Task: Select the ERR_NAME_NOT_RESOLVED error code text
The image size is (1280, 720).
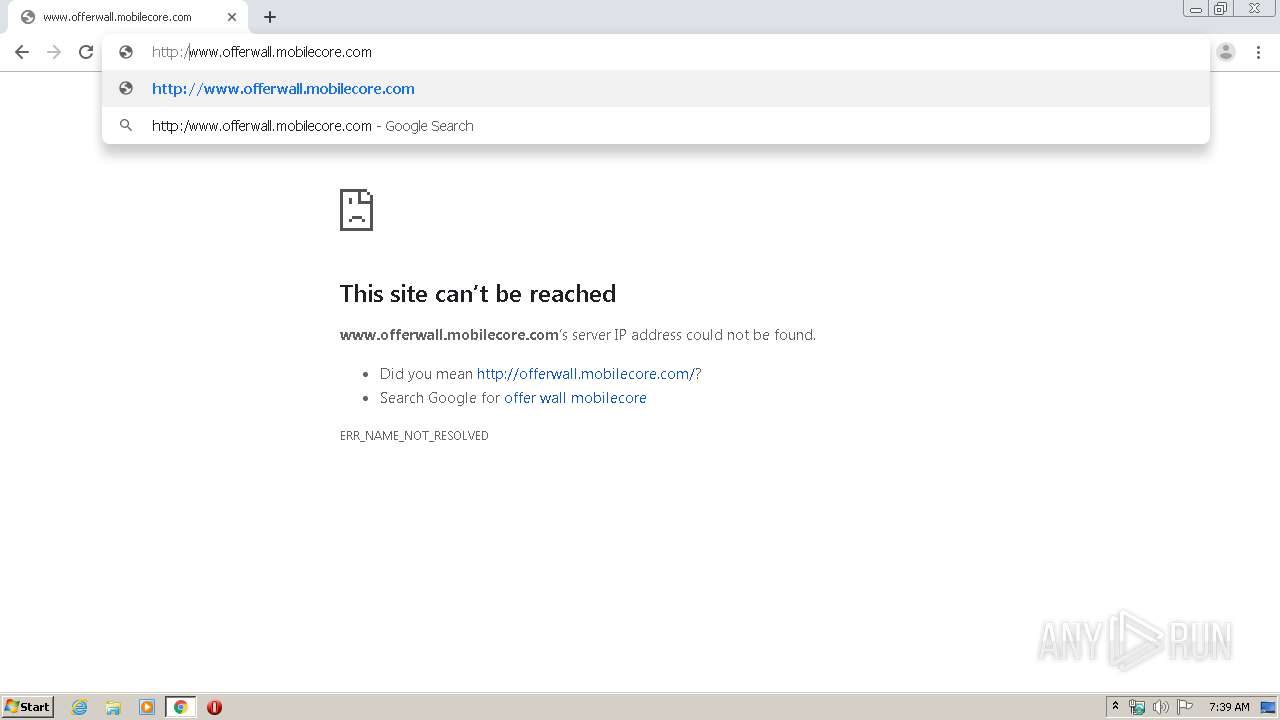Action: click(414, 436)
